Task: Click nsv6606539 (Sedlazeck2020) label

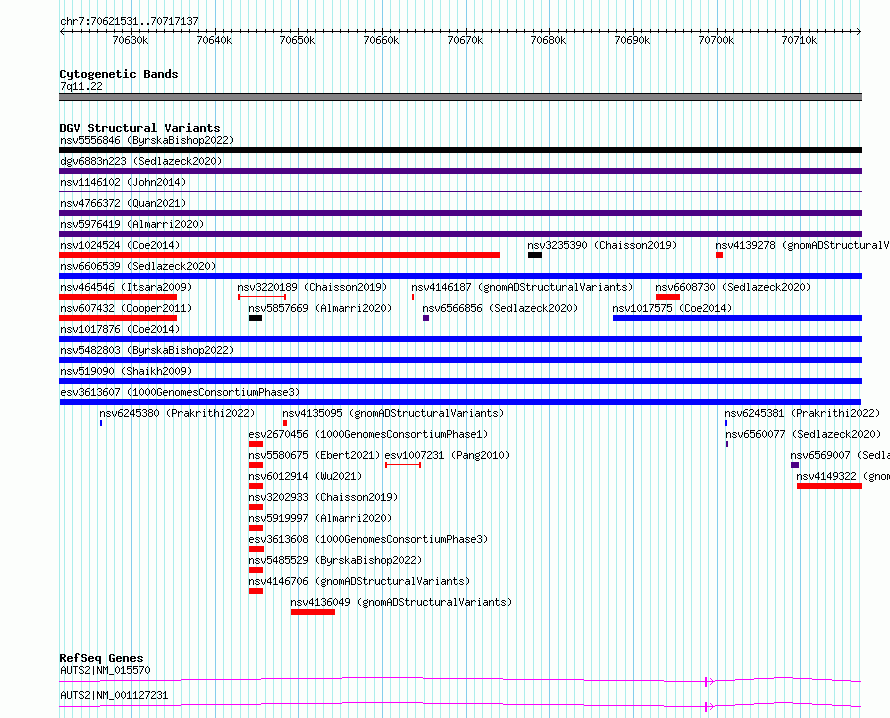Action: coord(138,266)
